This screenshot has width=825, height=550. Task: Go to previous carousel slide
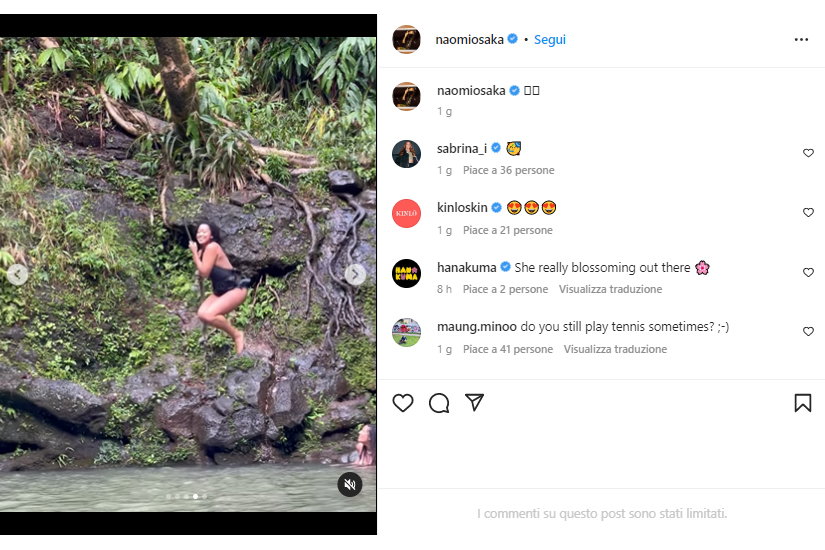click(17, 274)
